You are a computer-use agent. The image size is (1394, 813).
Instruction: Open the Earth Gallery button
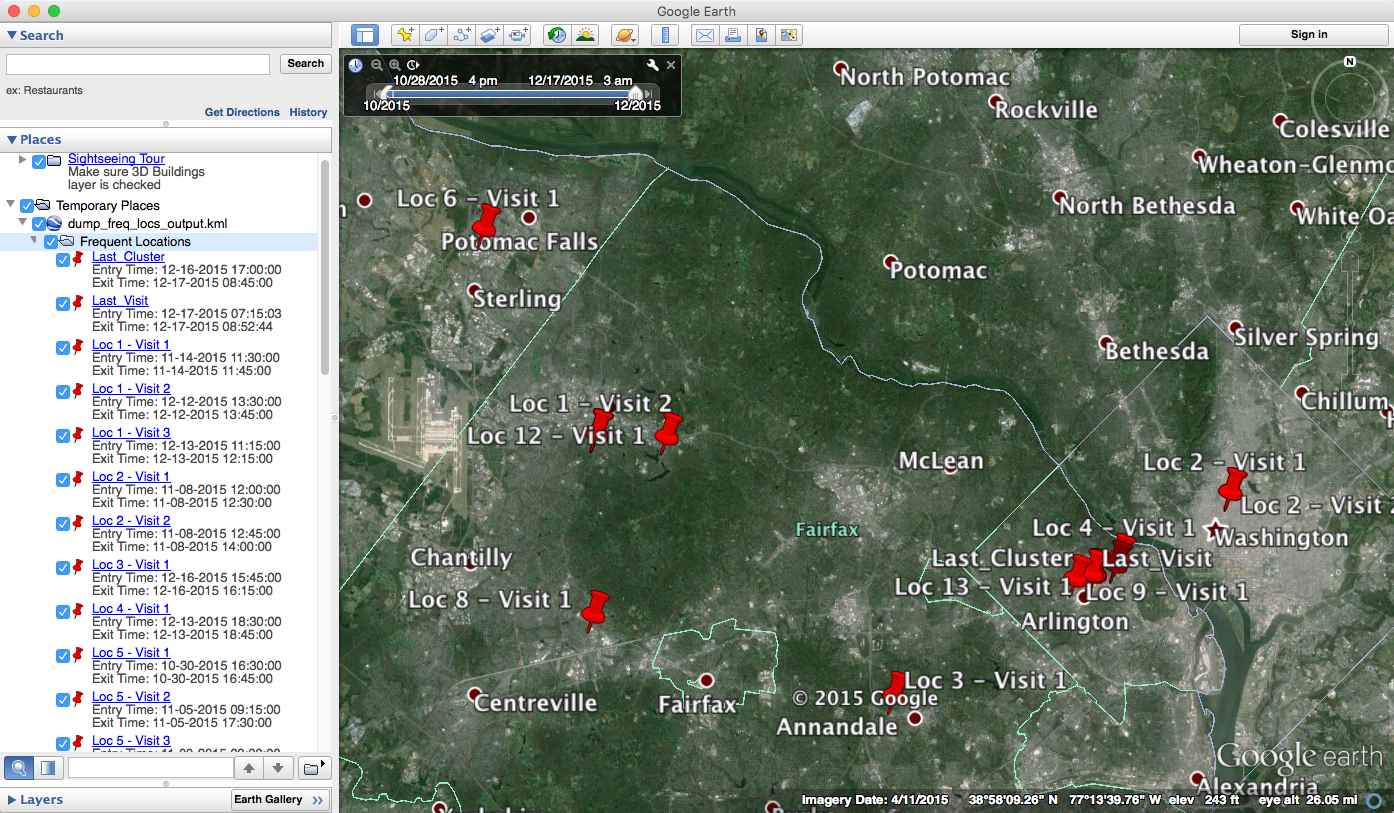279,800
